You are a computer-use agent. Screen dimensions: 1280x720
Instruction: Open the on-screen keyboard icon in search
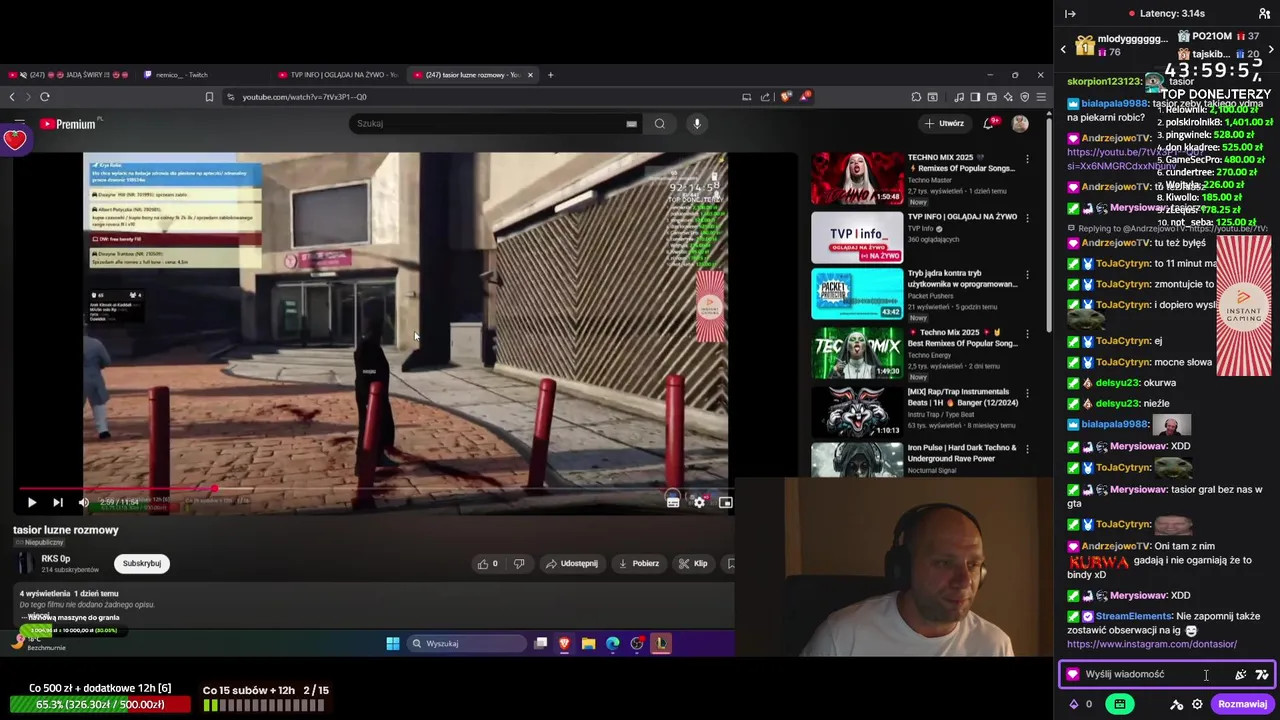click(x=631, y=124)
